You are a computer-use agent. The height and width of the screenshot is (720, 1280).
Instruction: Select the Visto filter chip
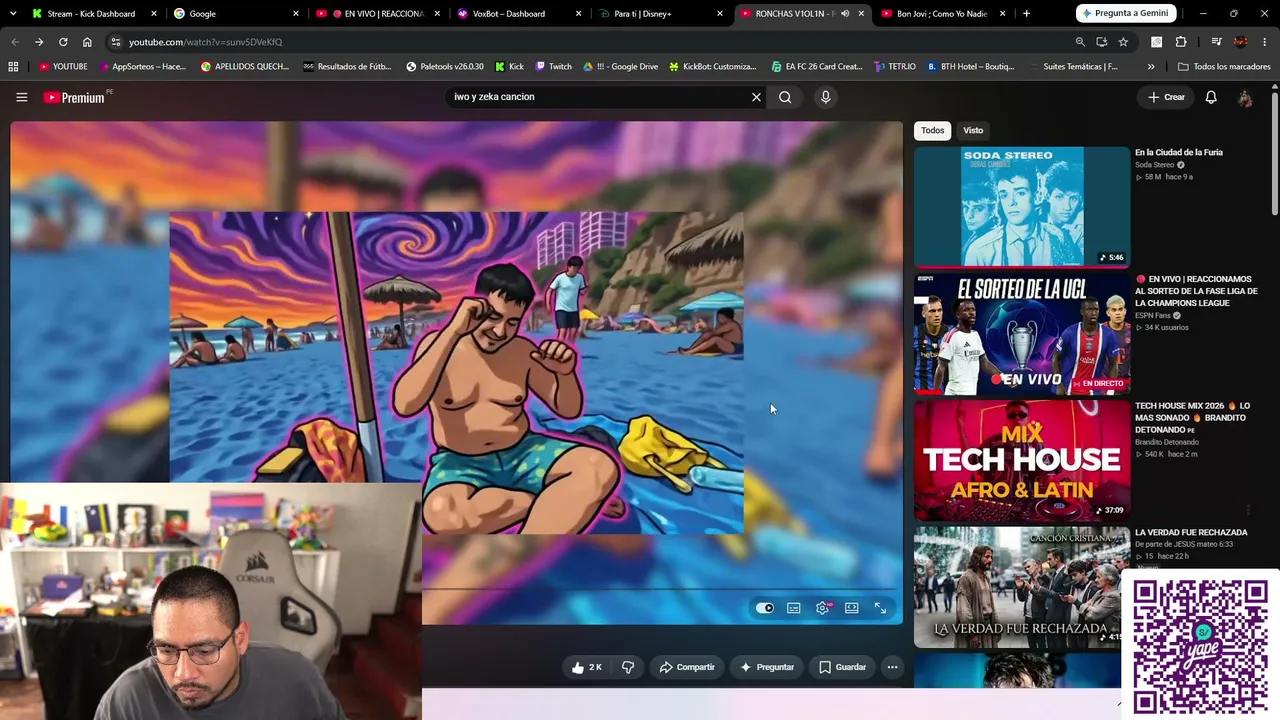973,130
